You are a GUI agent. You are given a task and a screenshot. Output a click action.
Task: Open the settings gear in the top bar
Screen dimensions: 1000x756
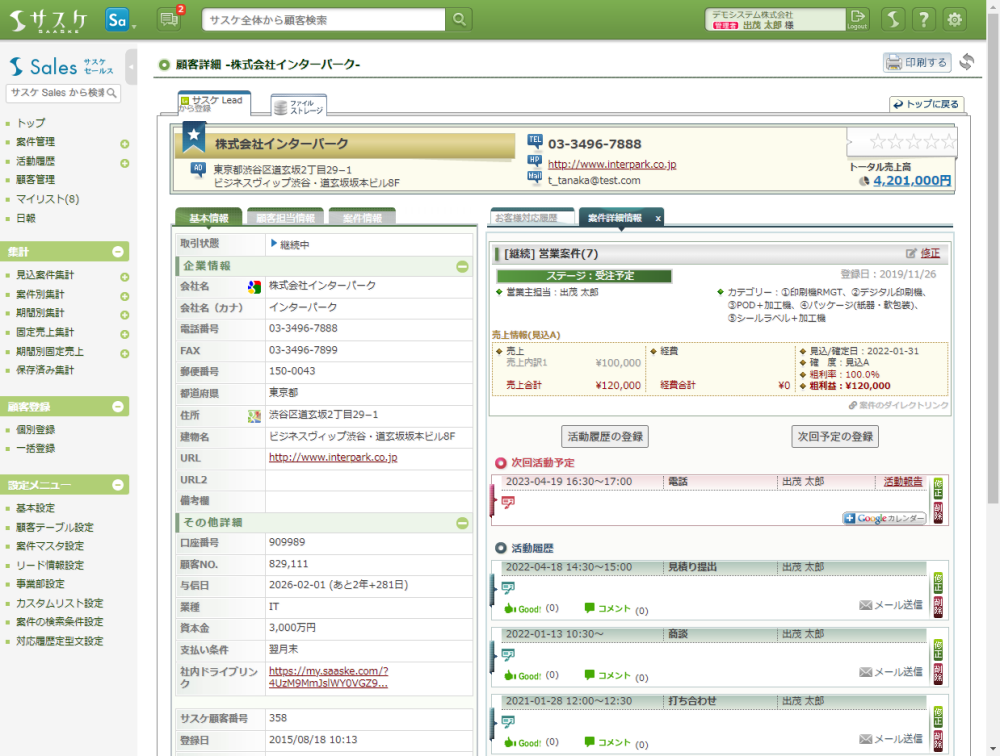click(x=955, y=19)
